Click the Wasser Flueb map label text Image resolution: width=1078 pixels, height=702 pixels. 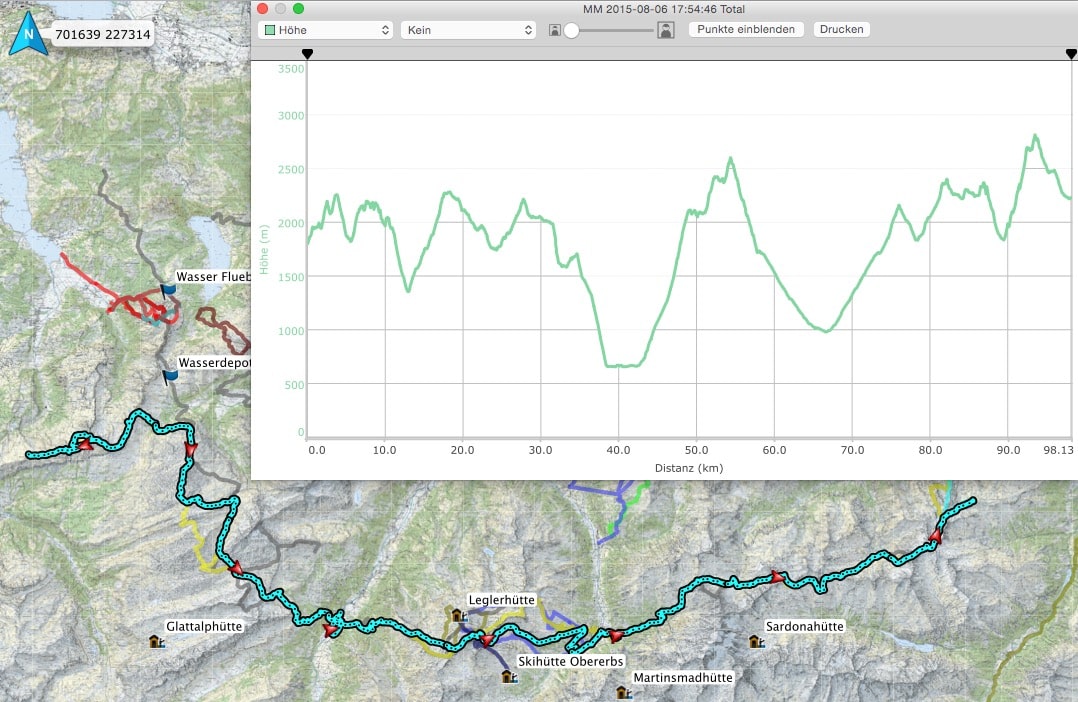coord(213,276)
